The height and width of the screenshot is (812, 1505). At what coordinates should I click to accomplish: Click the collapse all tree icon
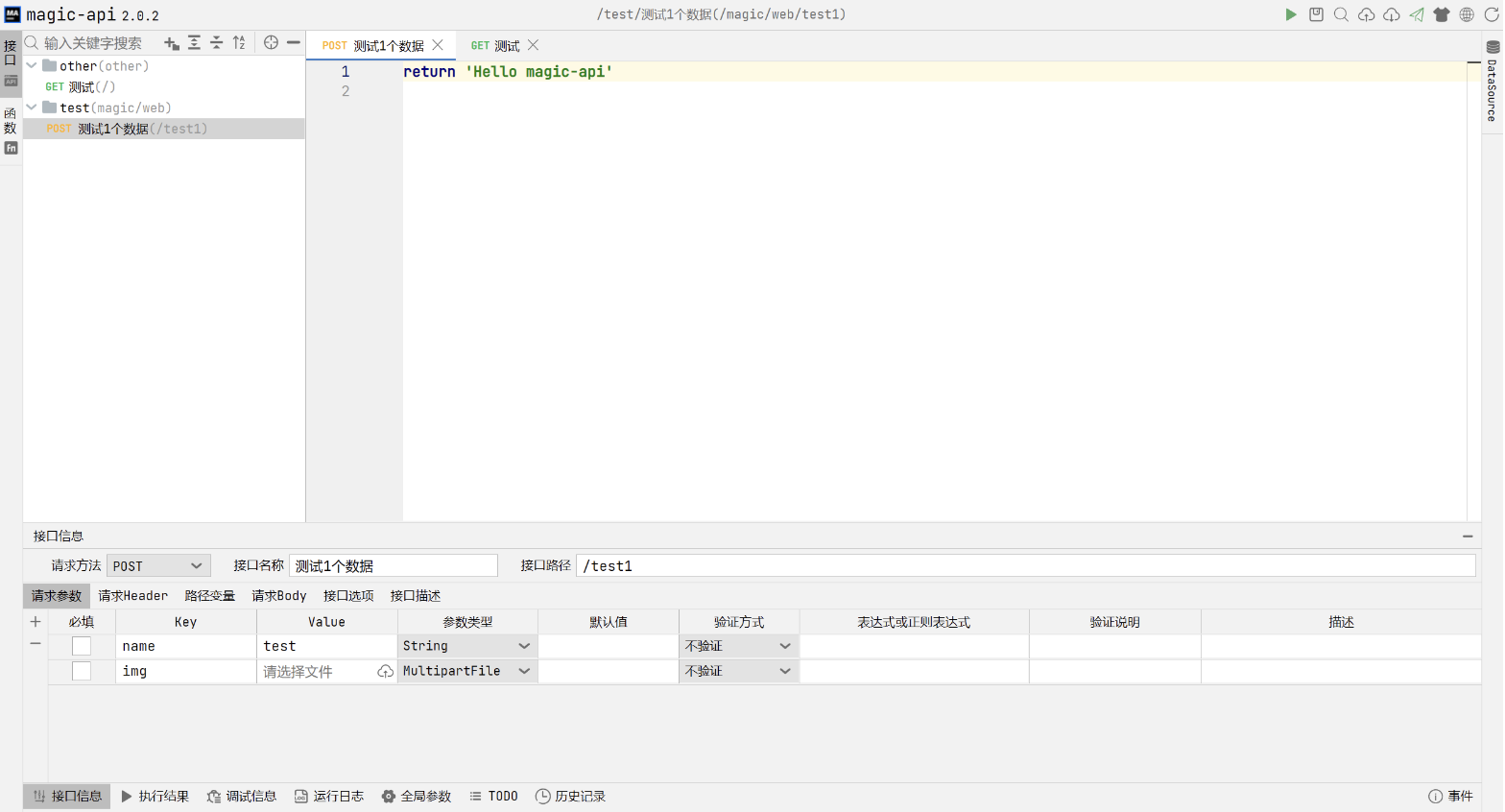(x=216, y=43)
